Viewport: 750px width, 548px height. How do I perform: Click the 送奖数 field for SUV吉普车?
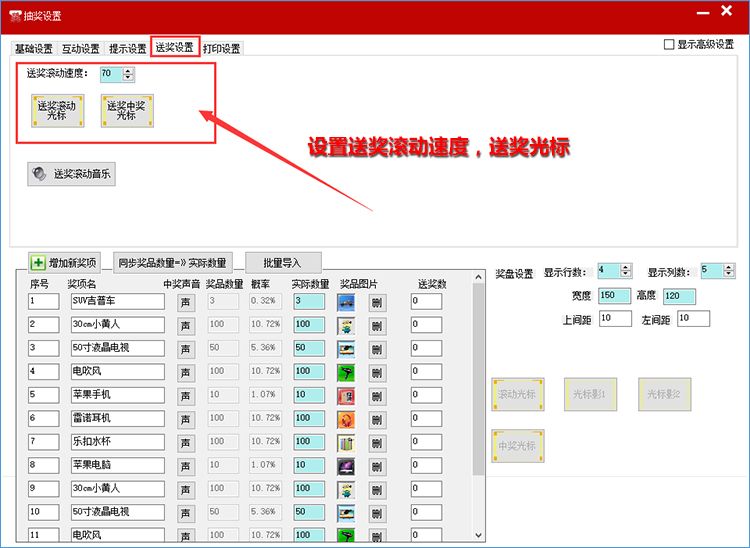click(426, 301)
